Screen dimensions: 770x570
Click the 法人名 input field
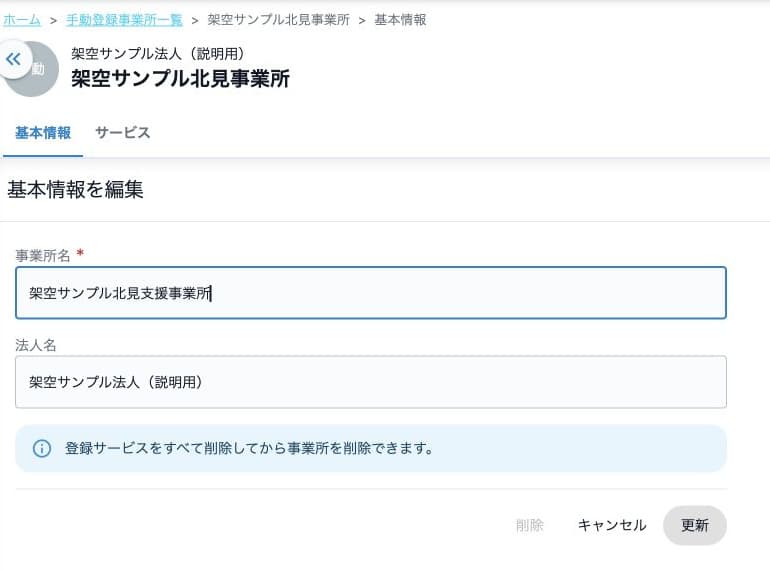coord(371,382)
